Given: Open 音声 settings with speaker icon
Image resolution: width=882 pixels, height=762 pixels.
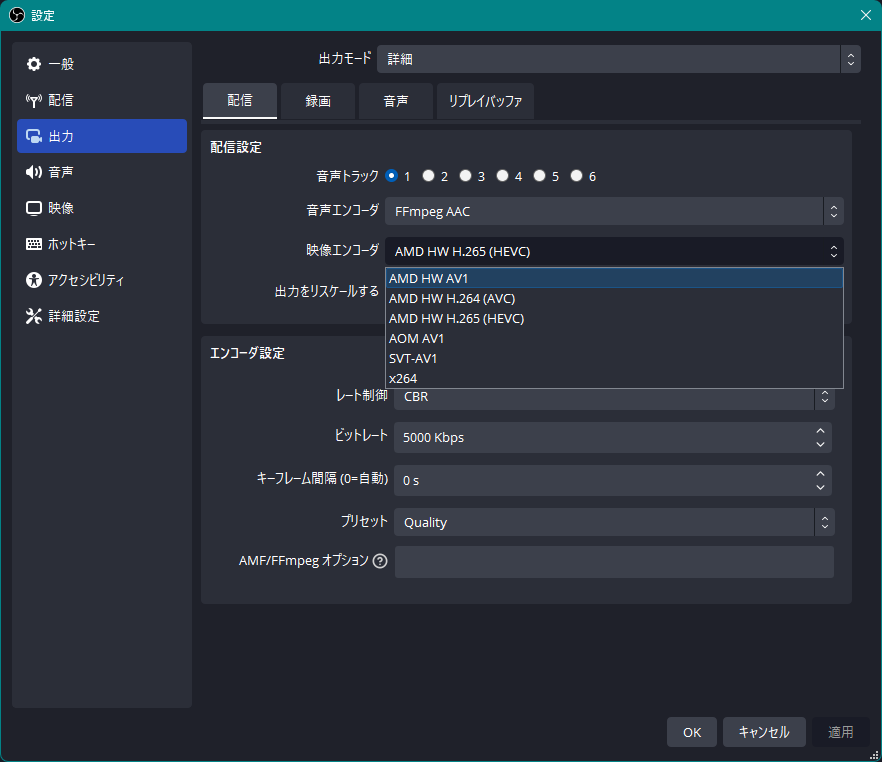Looking at the screenshot, I should click(x=102, y=172).
